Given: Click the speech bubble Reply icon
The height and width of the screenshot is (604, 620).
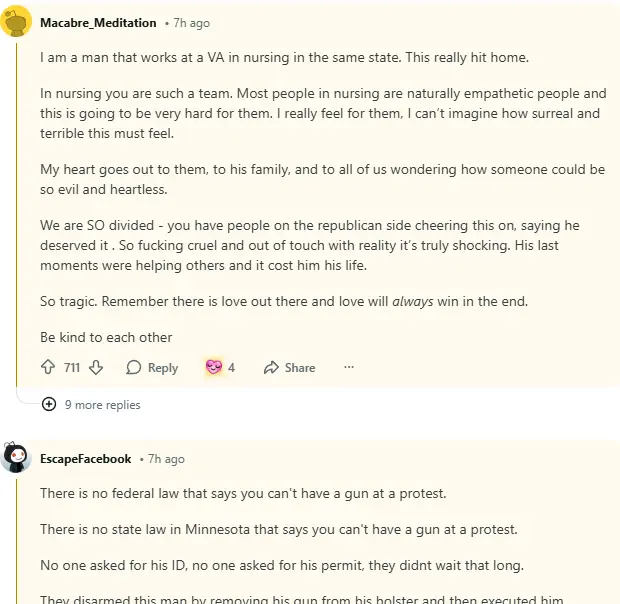Looking at the screenshot, I should (x=134, y=368).
